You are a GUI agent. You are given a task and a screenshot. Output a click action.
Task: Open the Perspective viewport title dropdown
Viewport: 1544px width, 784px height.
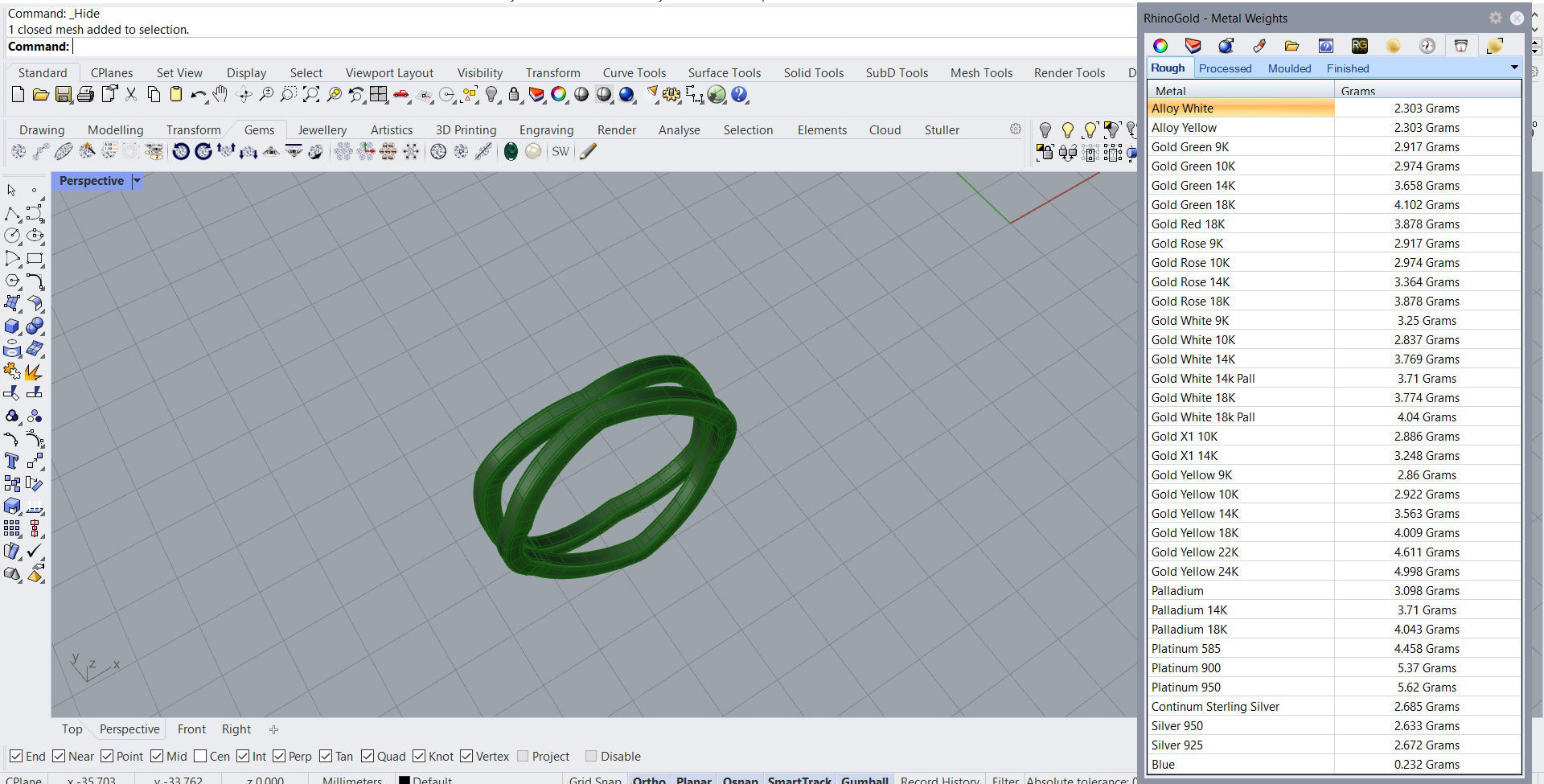coord(137,181)
